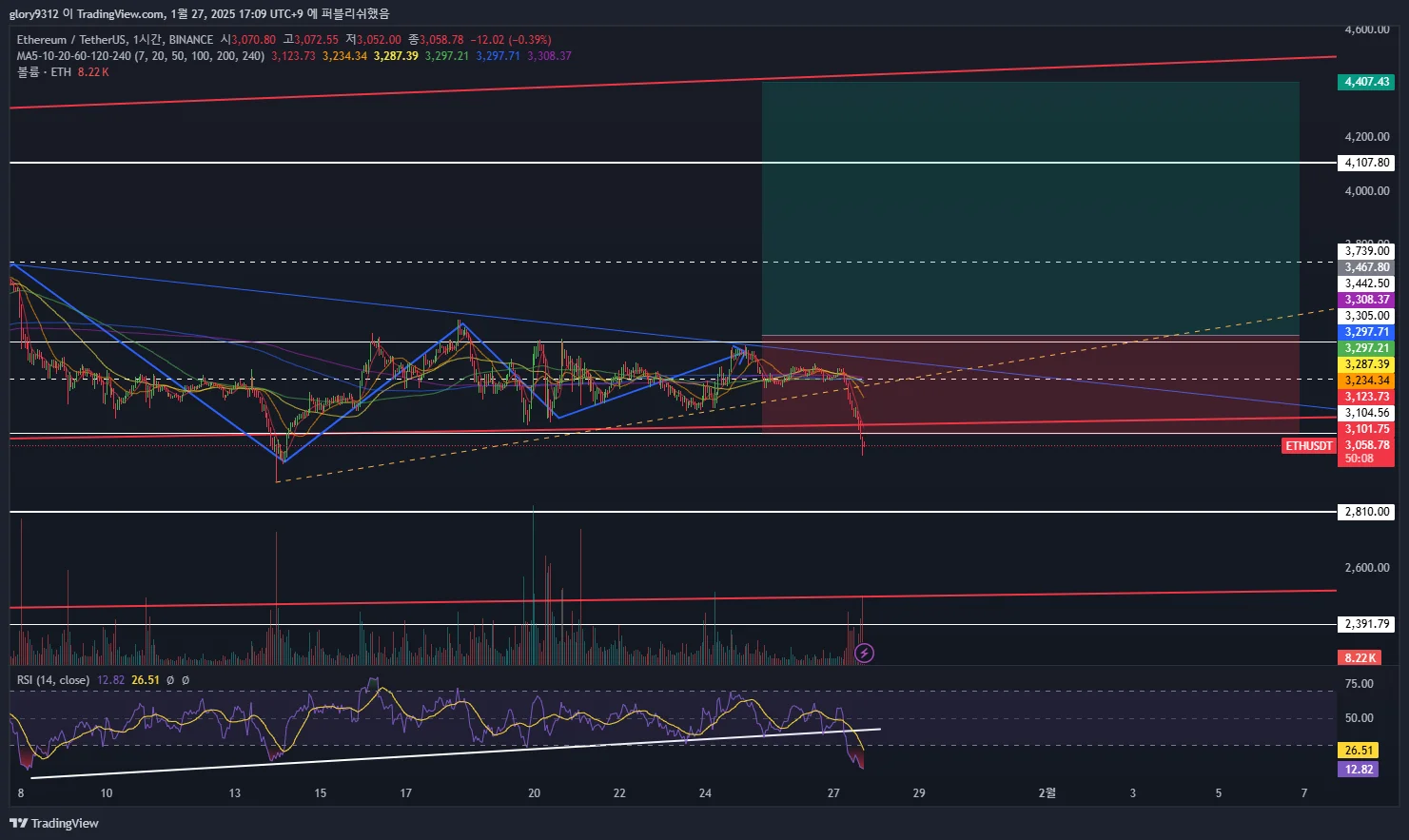The height and width of the screenshot is (840, 1409).
Task: Click the 2,810.00 support level label
Action: pyautogui.click(x=1367, y=512)
